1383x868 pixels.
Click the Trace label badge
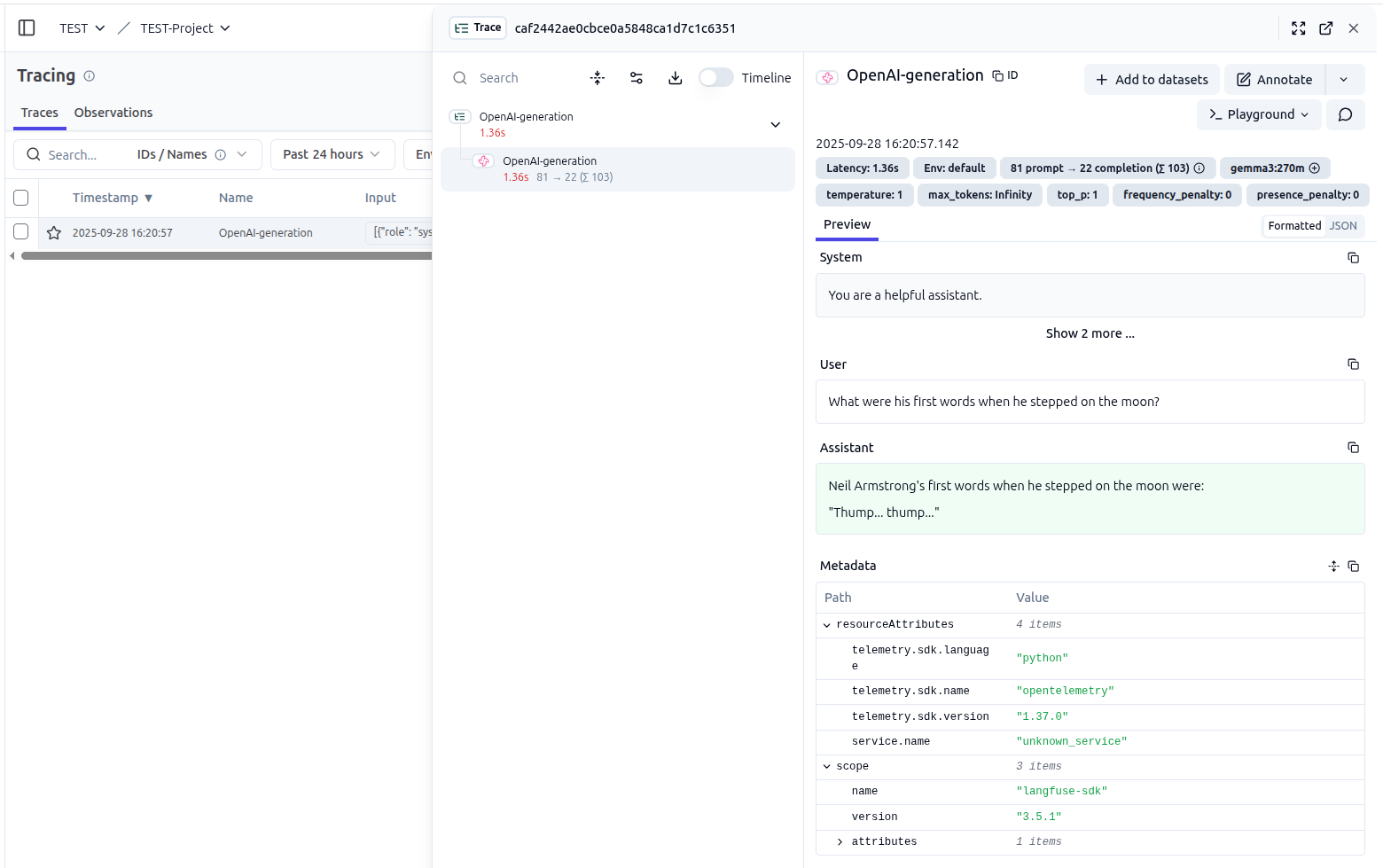point(478,28)
